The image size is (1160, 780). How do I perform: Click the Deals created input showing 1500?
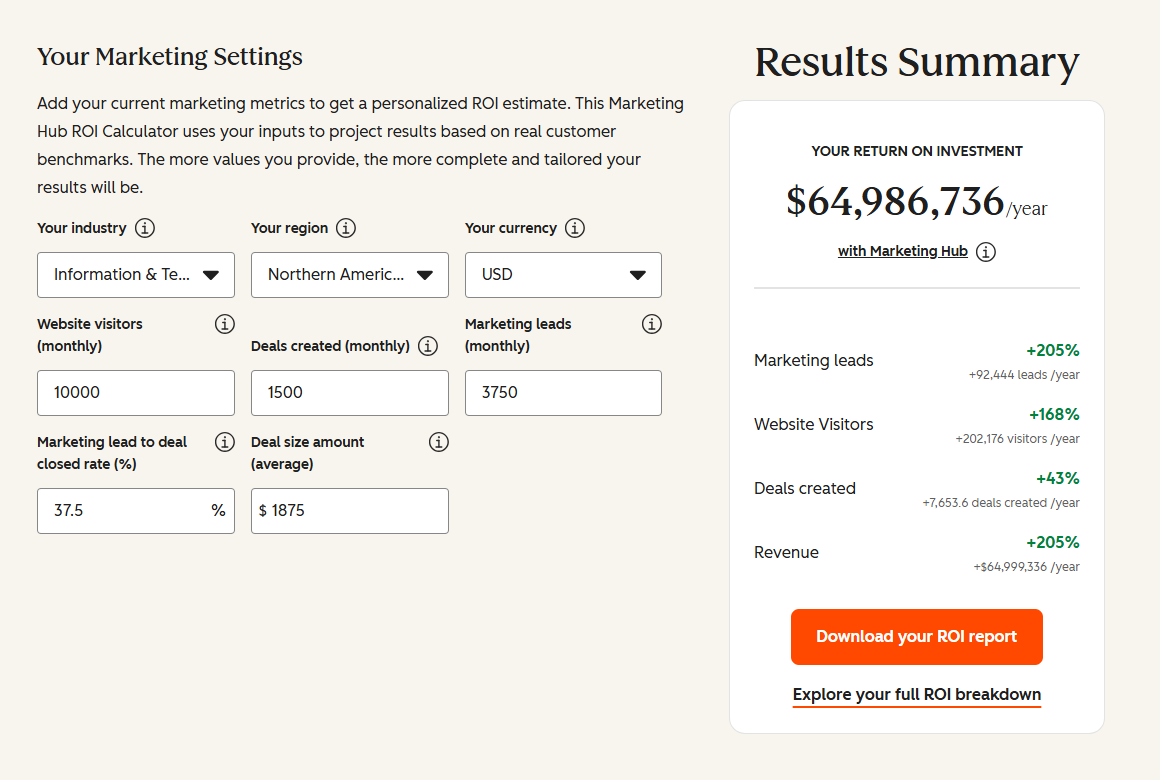point(350,393)
